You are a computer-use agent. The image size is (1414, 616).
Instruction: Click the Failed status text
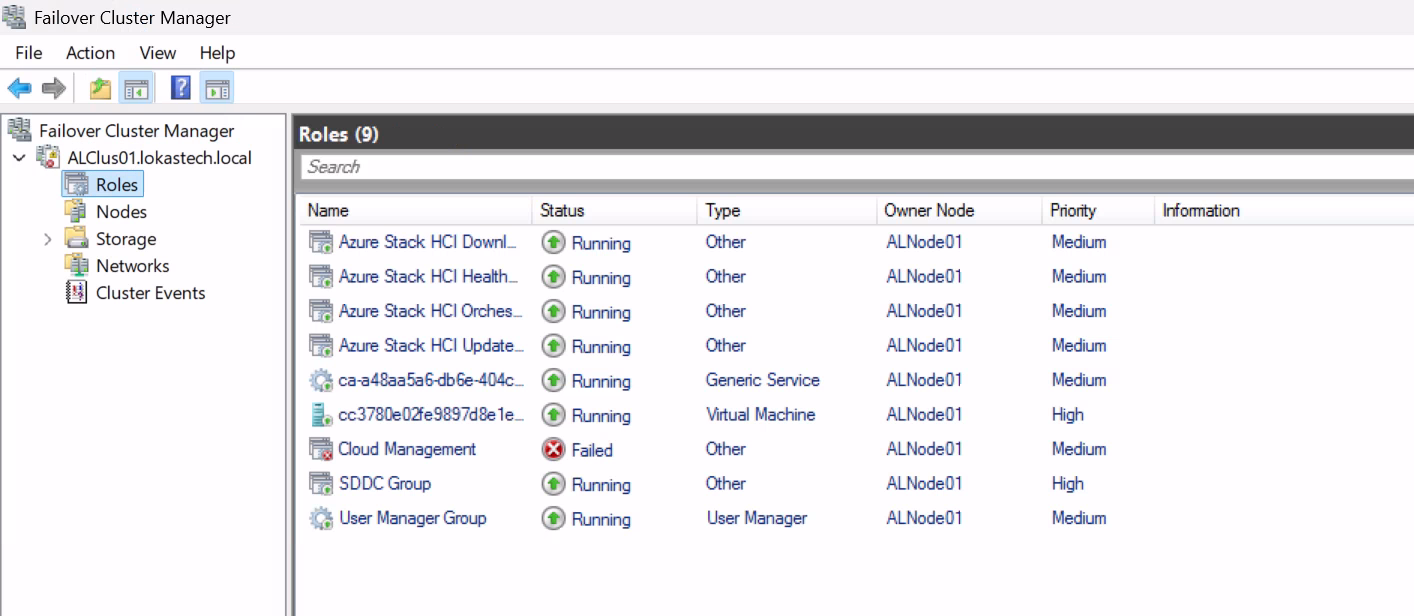click(x=592, y=450)
